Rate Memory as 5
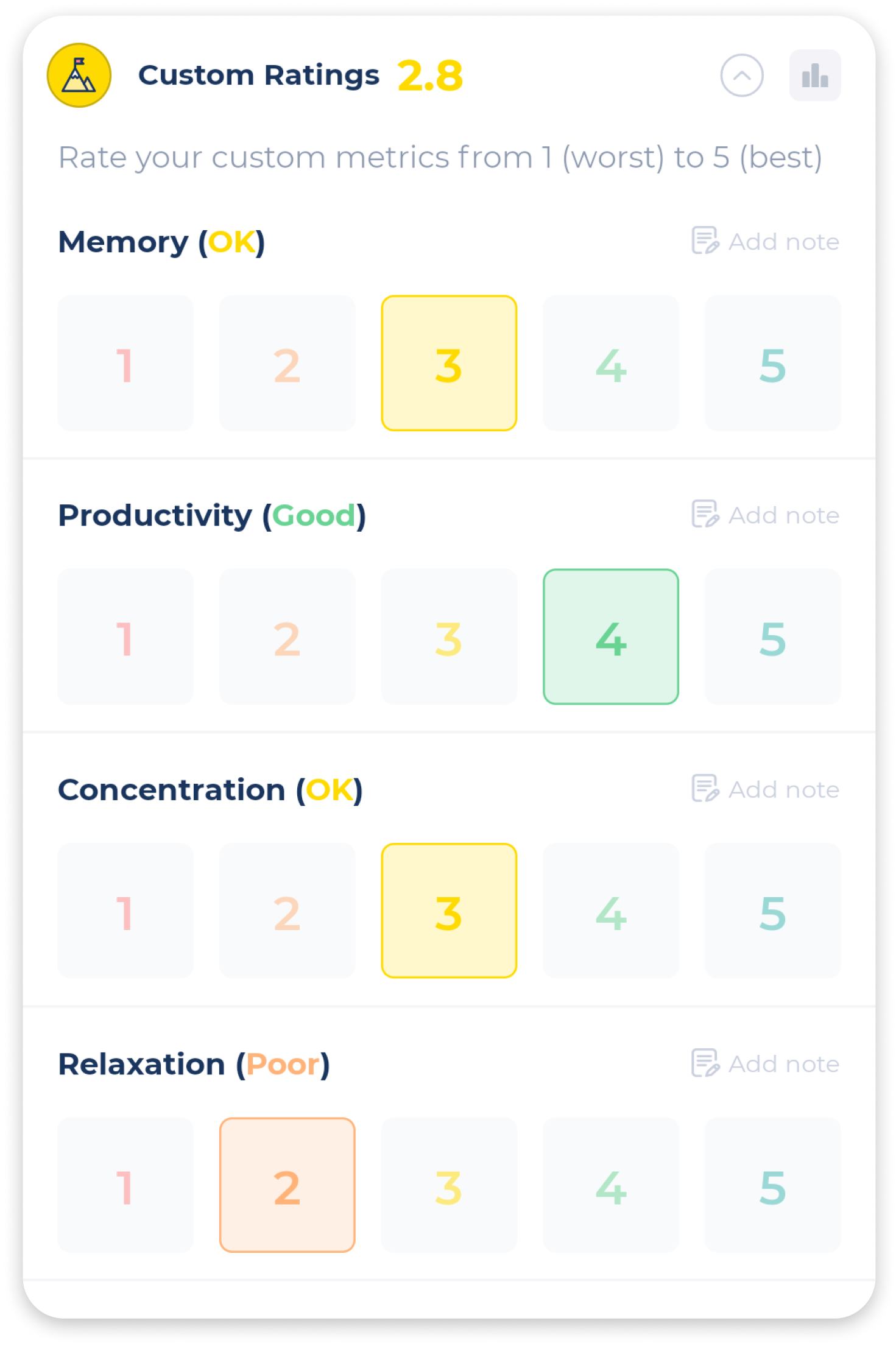Viewport: 896px width, 1346px height. 772,364
